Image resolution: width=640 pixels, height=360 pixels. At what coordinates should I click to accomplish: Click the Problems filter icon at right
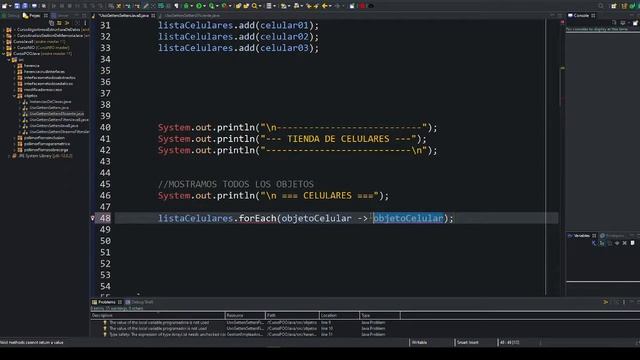point(606,302)
